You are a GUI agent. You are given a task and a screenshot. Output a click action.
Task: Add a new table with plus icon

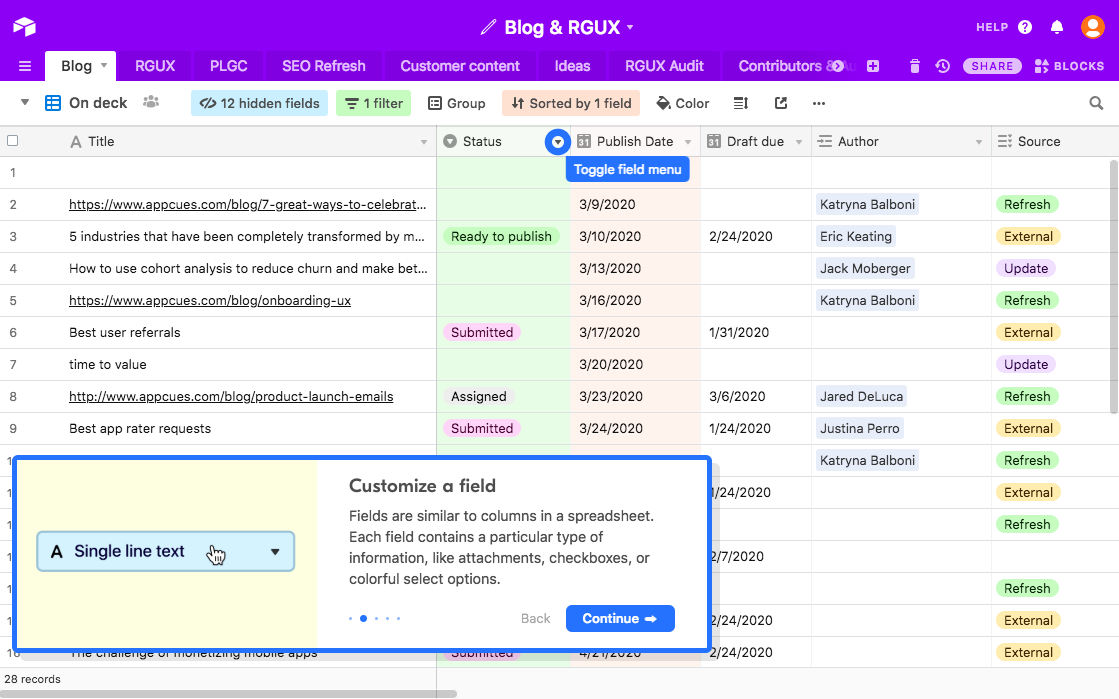873,66
